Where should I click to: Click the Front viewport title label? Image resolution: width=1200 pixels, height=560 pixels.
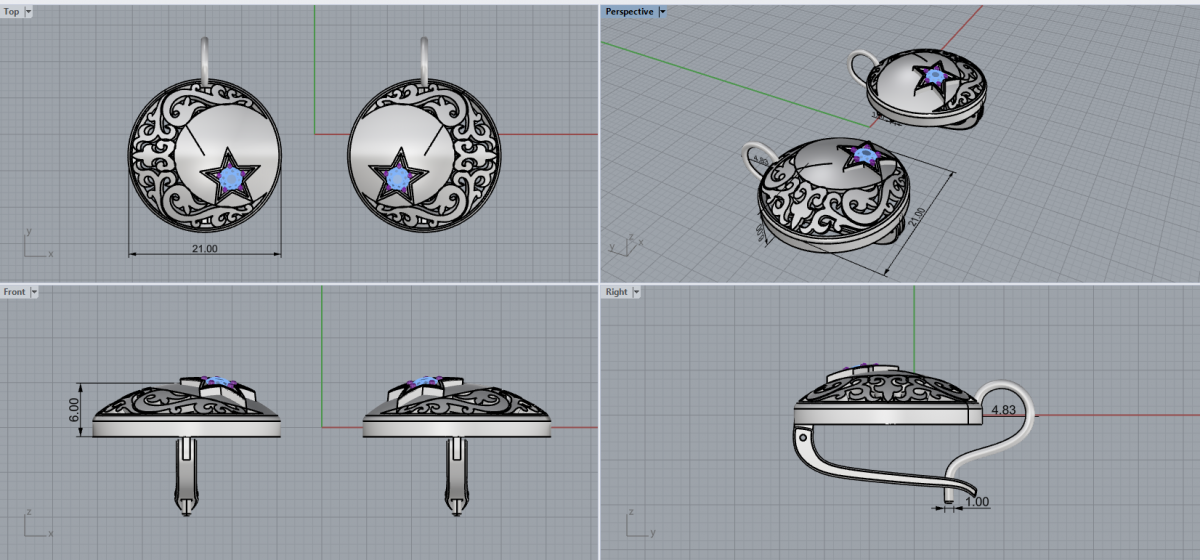[15, 292]
